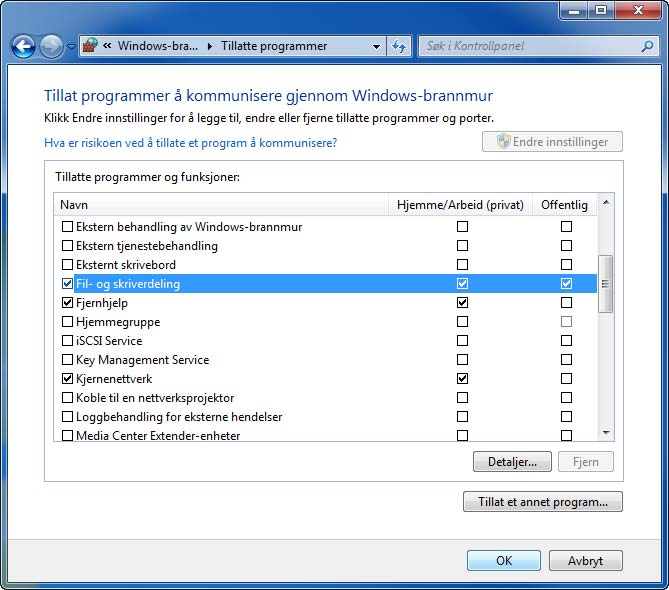Confirm with the OK button
669x590 pixels.
tap(504, 560)
